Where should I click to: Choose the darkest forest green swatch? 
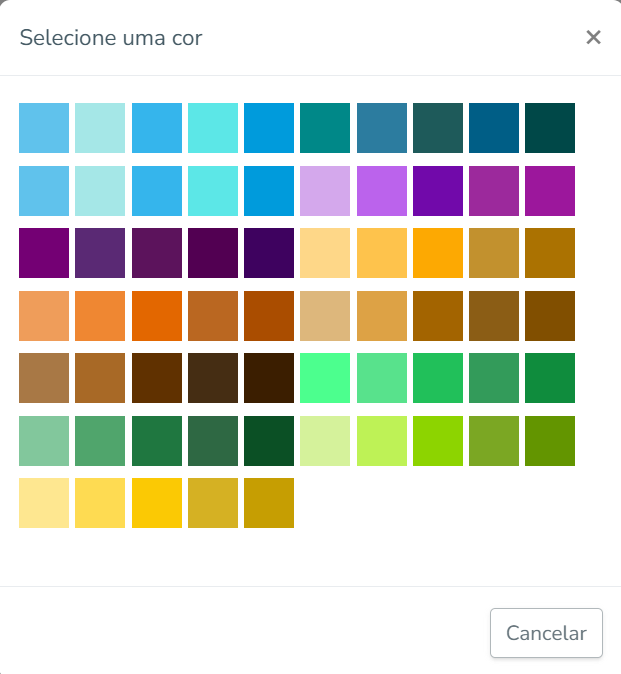[269, 441]
